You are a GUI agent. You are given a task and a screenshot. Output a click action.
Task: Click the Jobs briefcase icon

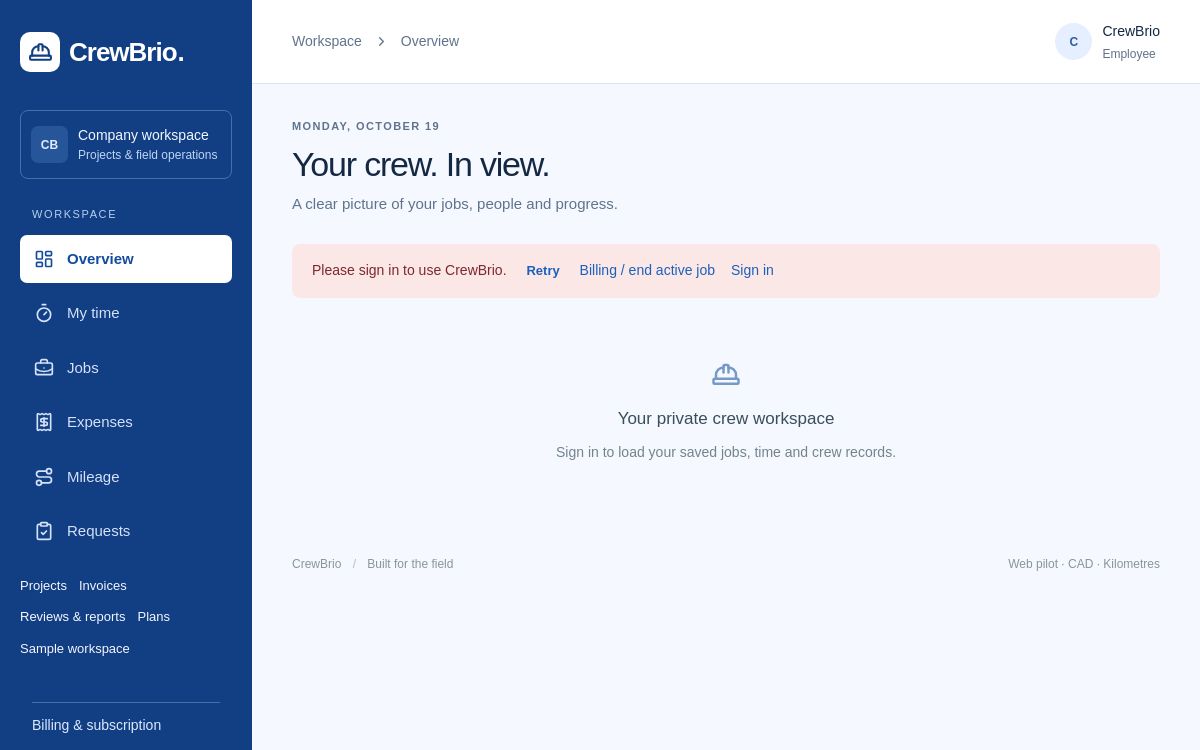coord(44,367)
